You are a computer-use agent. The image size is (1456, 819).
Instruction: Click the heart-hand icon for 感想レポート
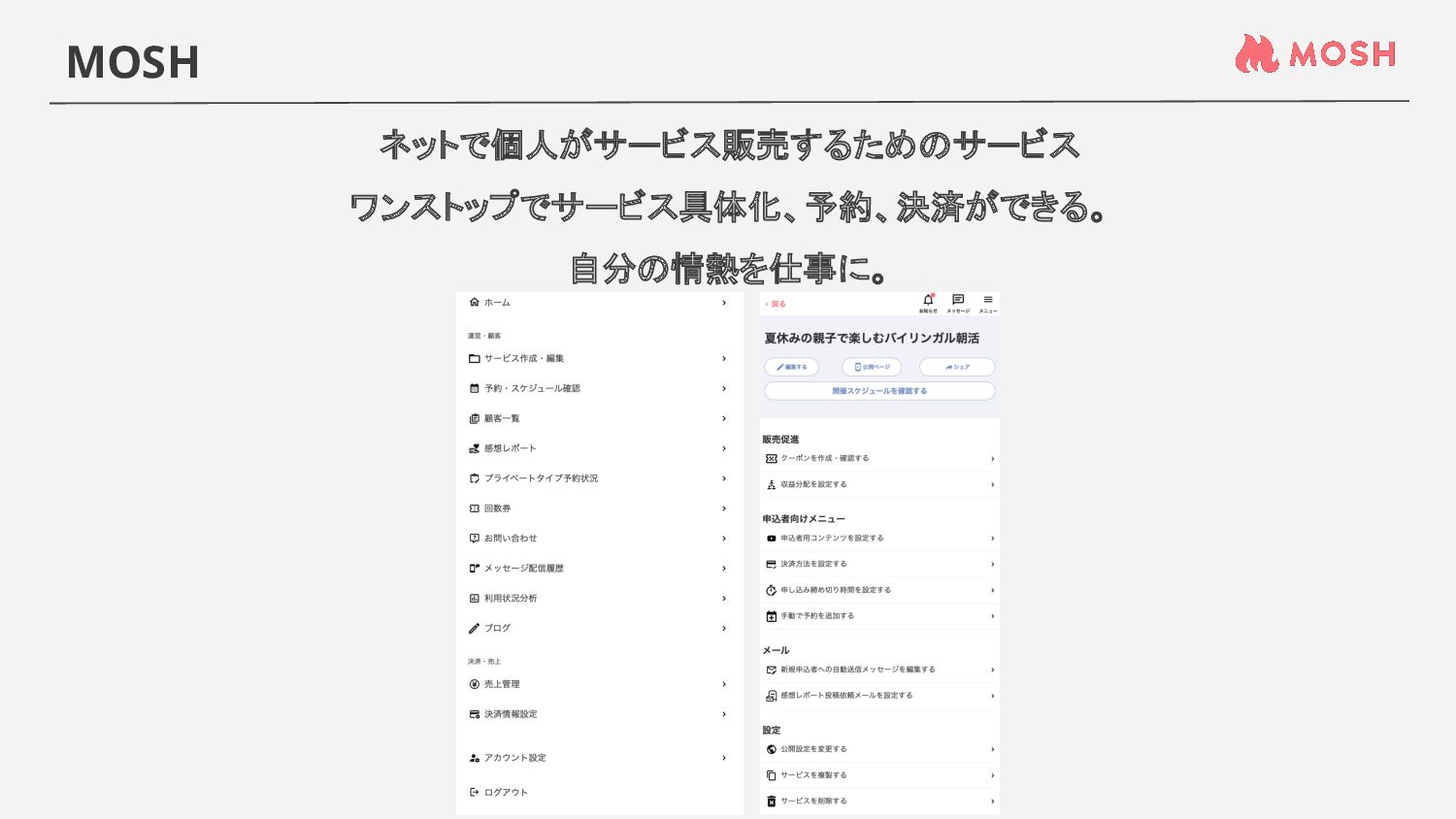pyautogui.click(x=474, y=448)
